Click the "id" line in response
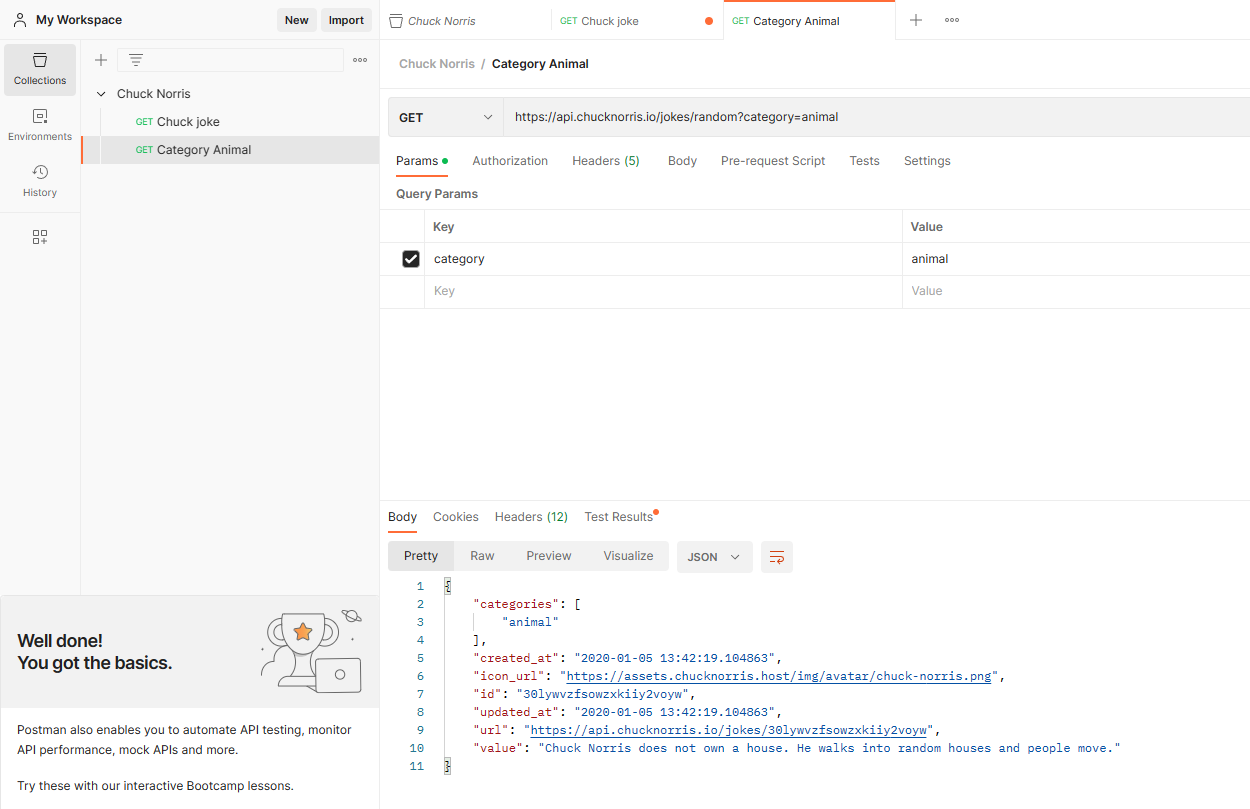Screen dimensions: 1250x809 [x=584, y=694]
